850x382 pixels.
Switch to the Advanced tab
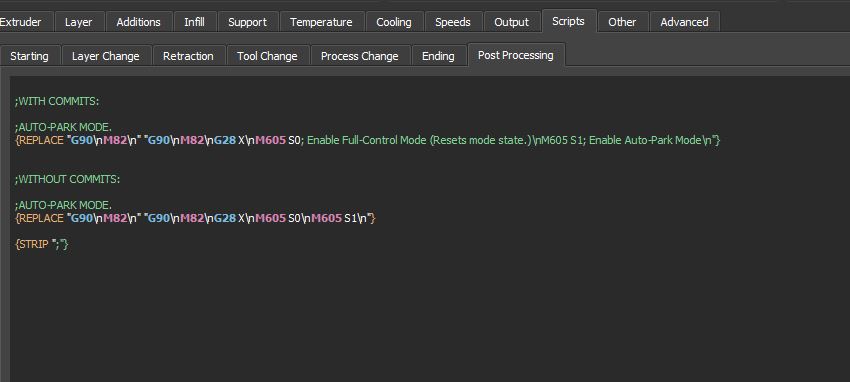684,22
